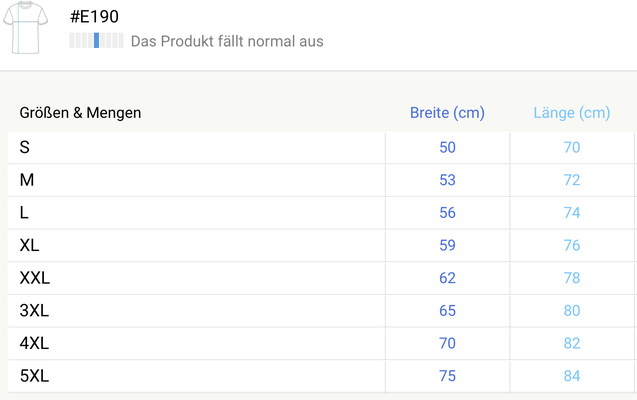
Task: Select size L row
Action: point(25,213)
